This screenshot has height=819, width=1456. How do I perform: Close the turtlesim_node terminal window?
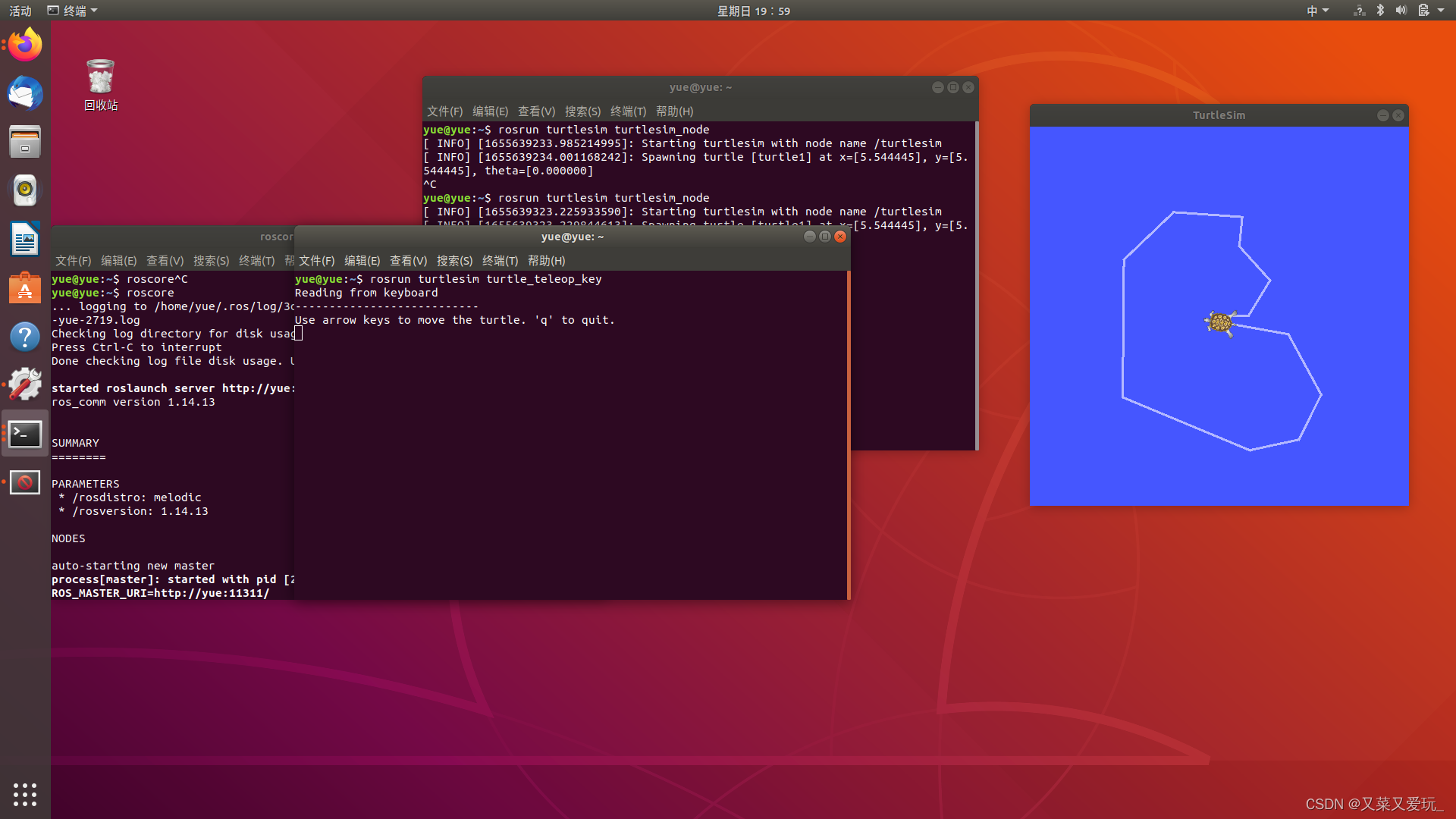point(968,87)
